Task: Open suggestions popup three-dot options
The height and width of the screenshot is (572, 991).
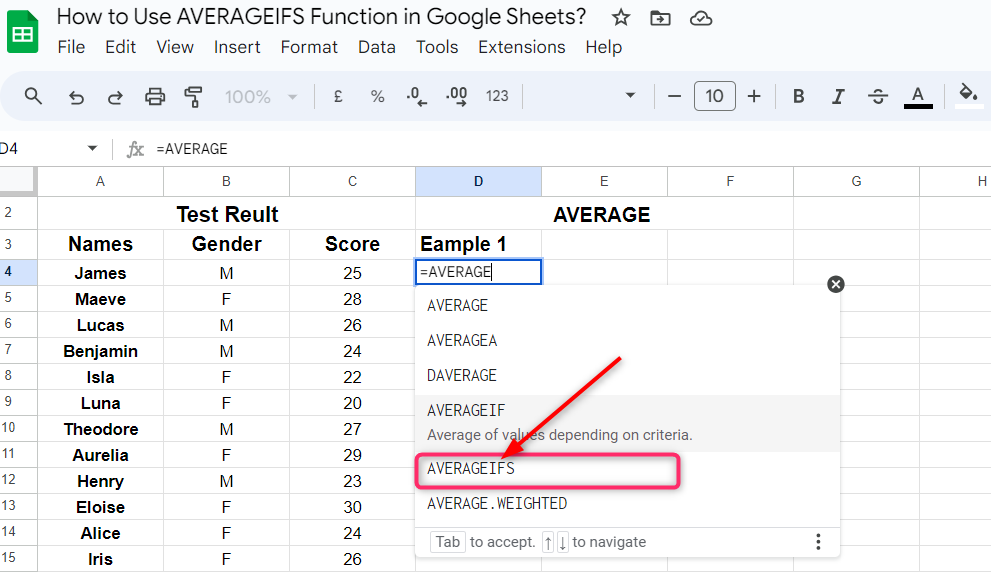Action: tap(818, 542)
